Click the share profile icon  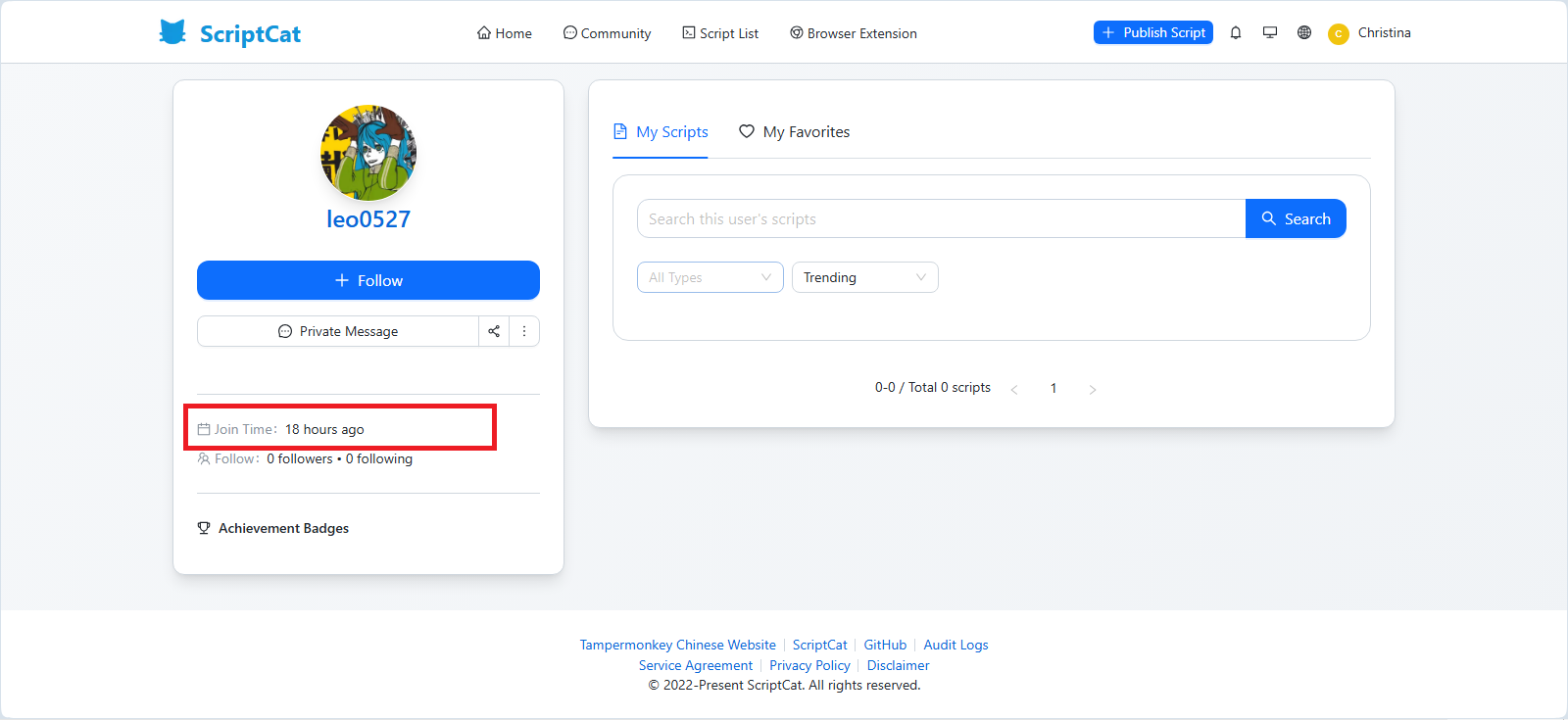pos(494,331)
